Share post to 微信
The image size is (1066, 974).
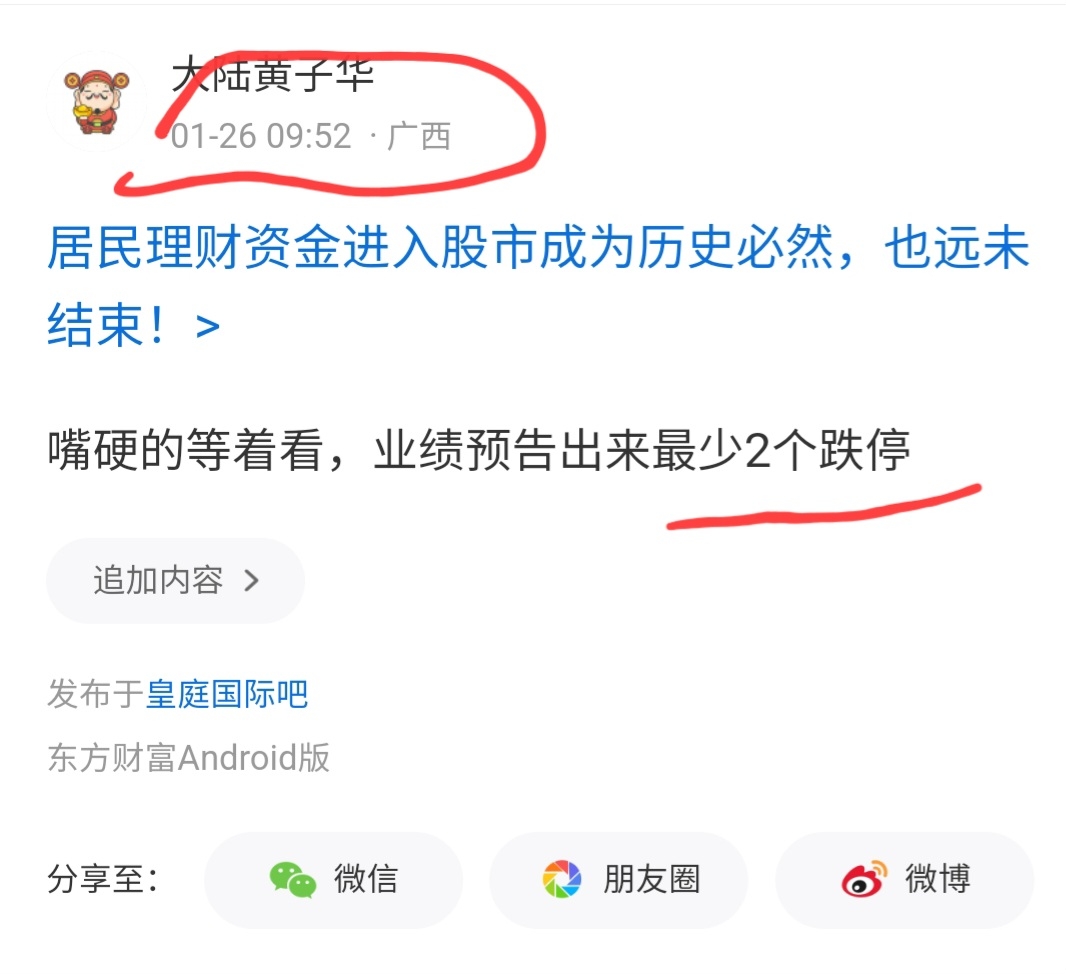pos(333,880)
